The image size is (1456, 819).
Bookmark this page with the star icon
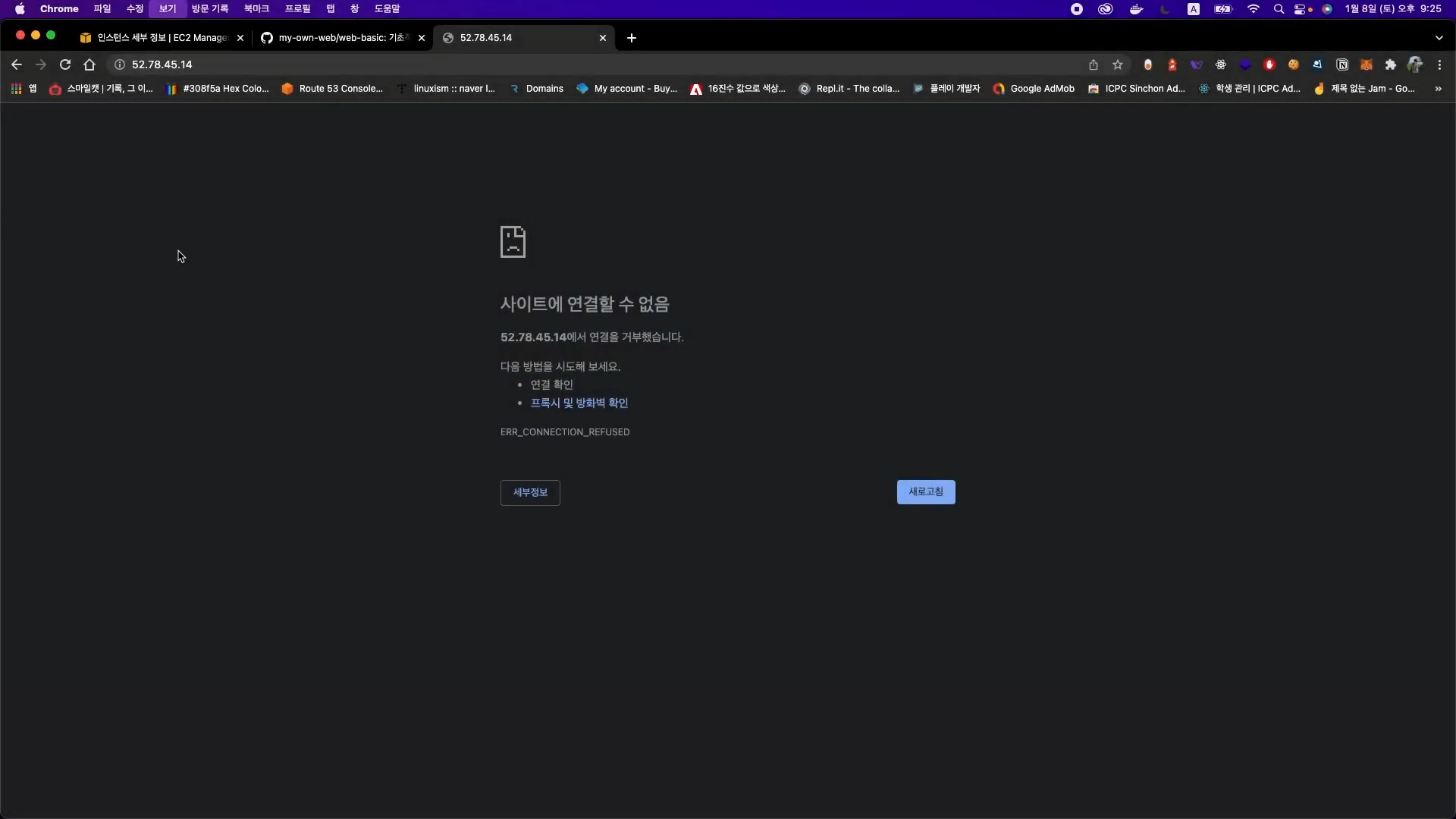[1117, 64]
